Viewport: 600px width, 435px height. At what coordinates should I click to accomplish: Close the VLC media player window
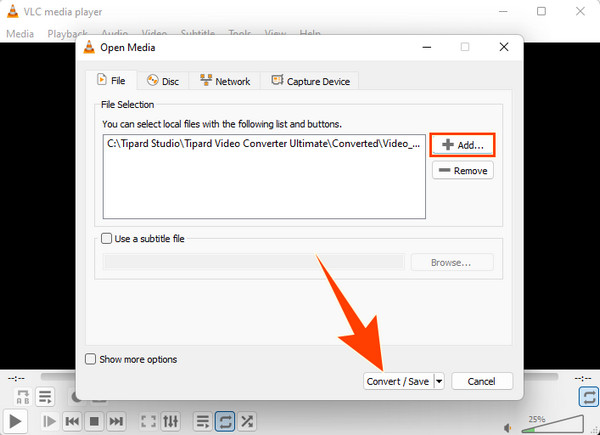pos(580,11)
